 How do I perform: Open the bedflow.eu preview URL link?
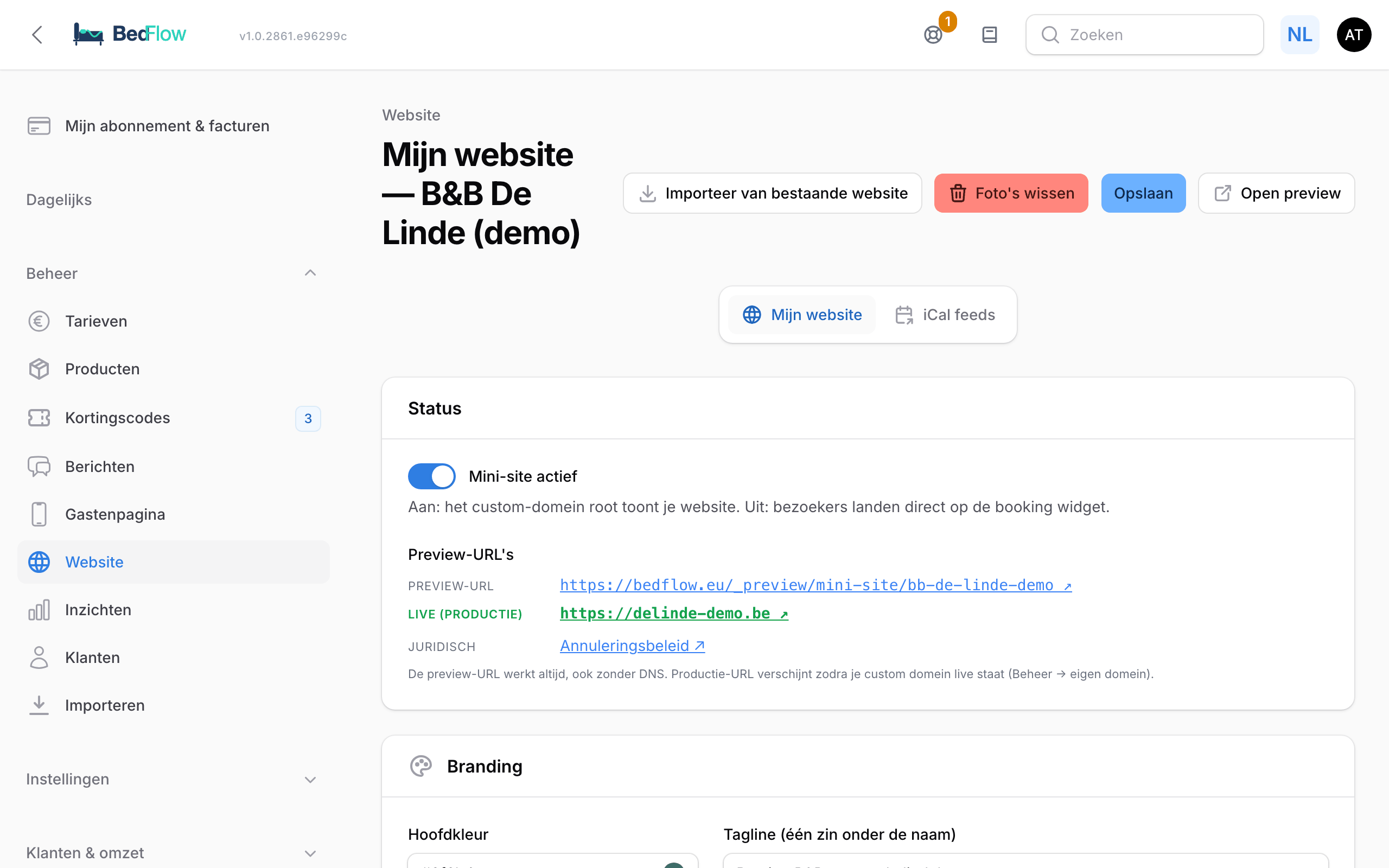(815, 585)
